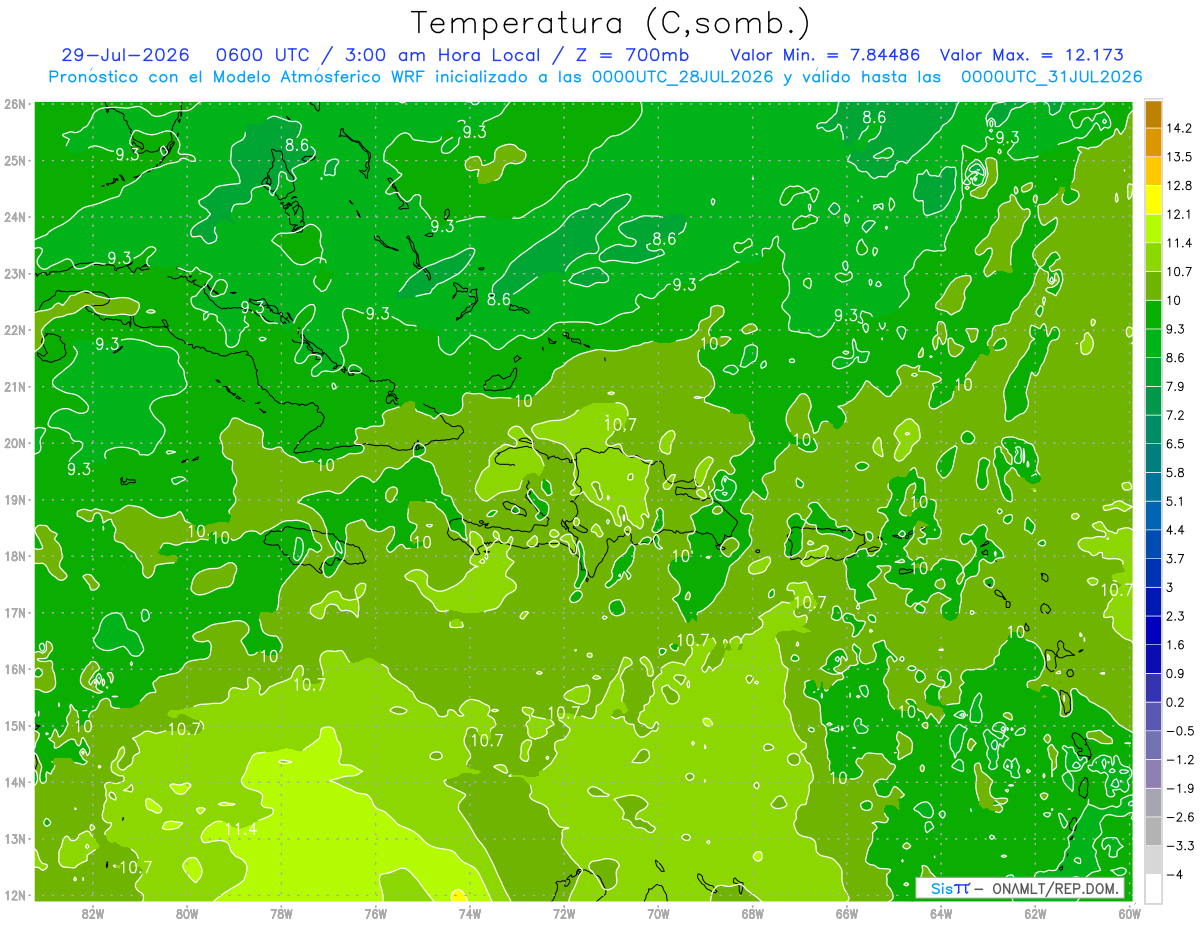The image size is (1200, 927).
Task: Click the "7.9" color scale label
Action: (x=1175, y=386)
